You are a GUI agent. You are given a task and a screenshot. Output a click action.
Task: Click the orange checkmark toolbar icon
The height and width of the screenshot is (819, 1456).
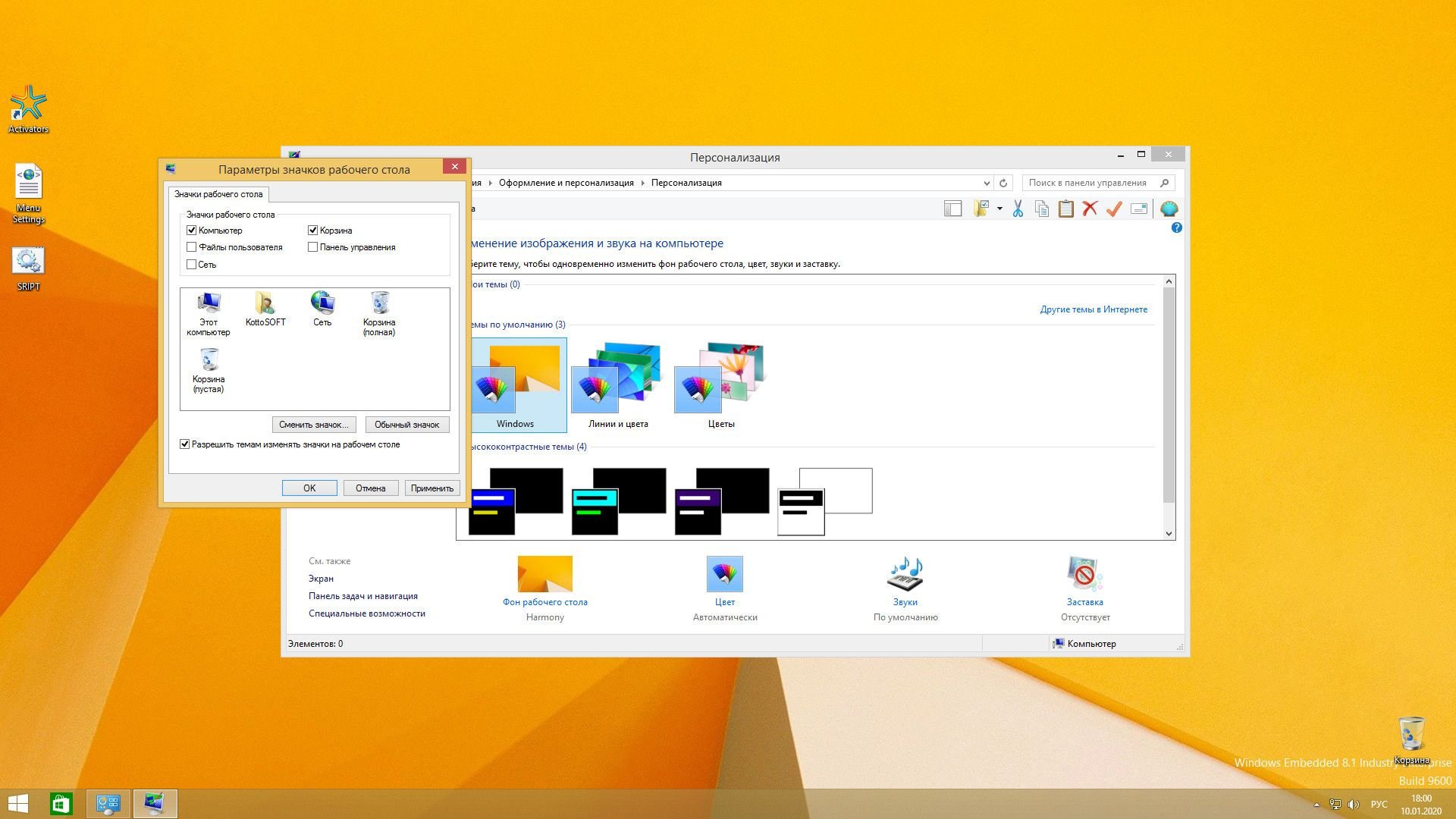point(1114,209)
